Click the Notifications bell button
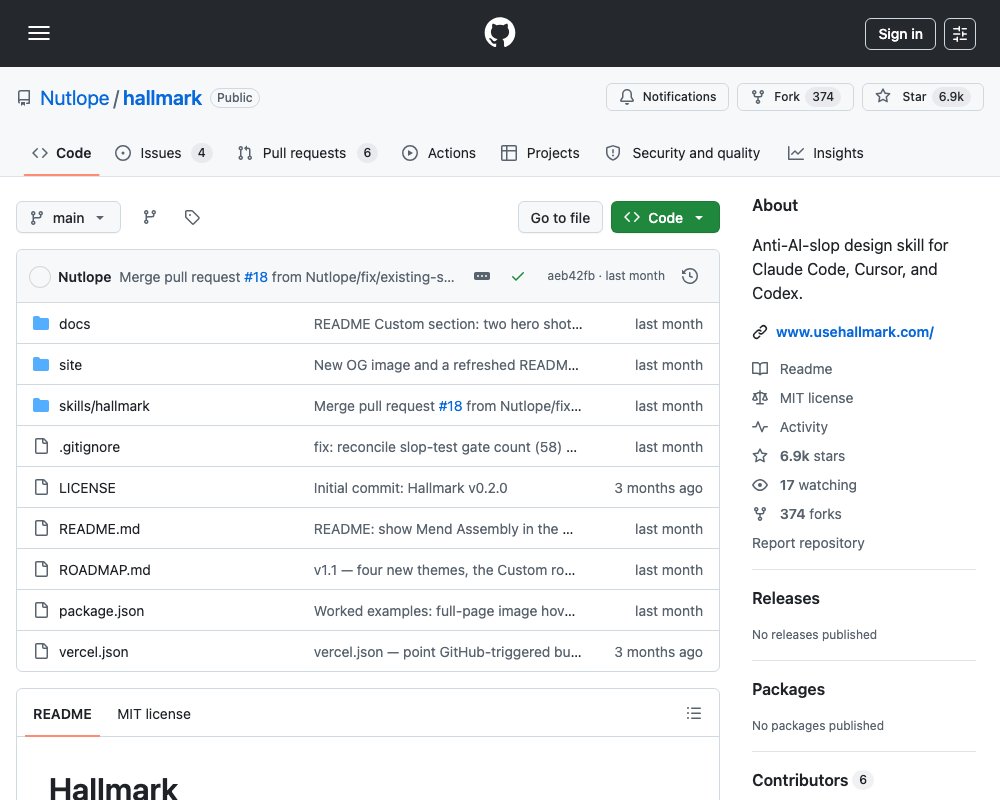This screenshot has height=800, width=1000. point(667,97)
